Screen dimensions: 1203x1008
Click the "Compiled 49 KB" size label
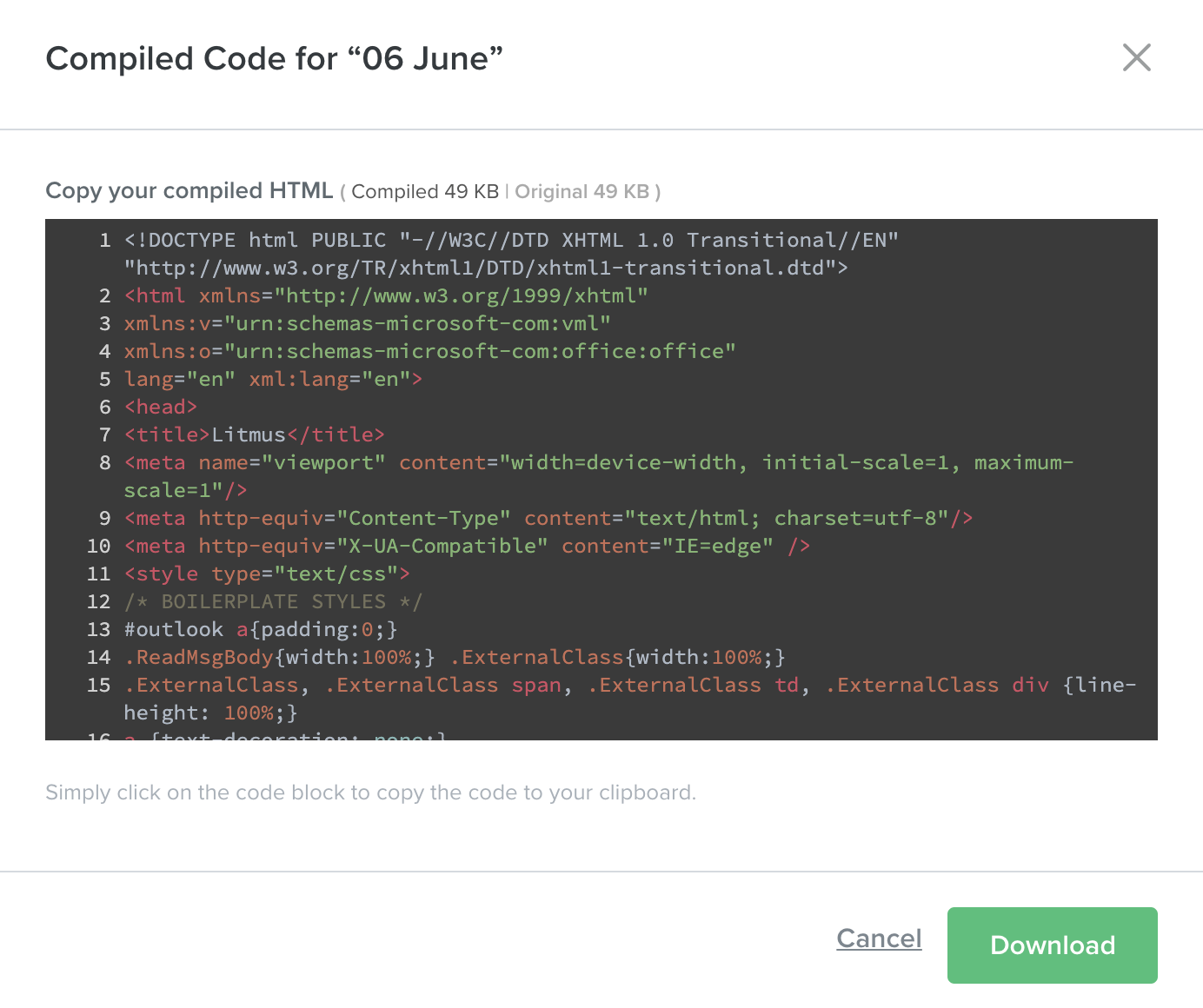425,191
